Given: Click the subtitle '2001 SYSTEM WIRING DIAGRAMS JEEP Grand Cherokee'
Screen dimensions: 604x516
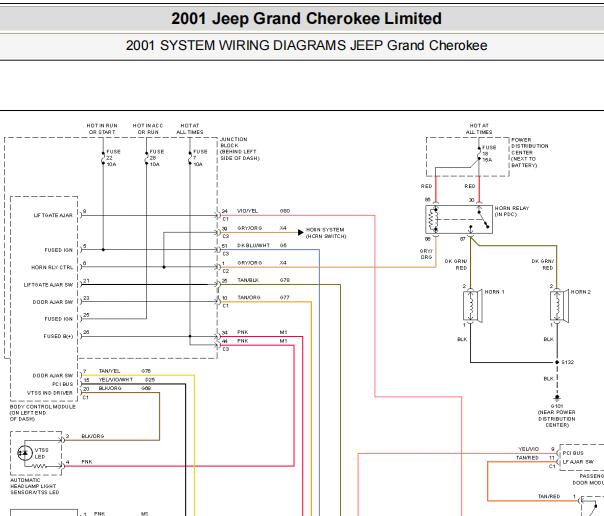Looking at the screenshot, I should point(306,45).
